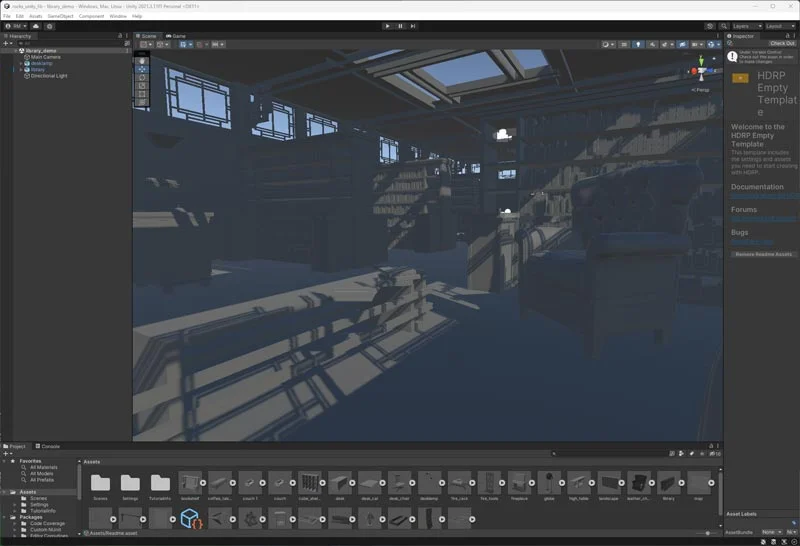The width and height of the screenshot is (800, 546).
Task: Select the Move tool in scene toolbar
Action: (142, 69)
